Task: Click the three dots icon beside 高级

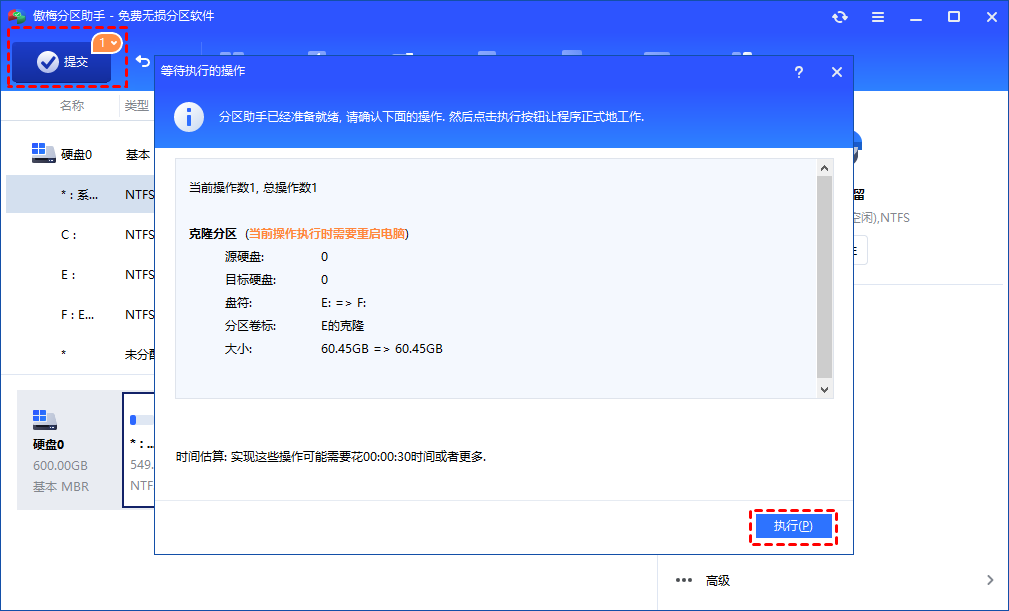Action: coord(684,580)
